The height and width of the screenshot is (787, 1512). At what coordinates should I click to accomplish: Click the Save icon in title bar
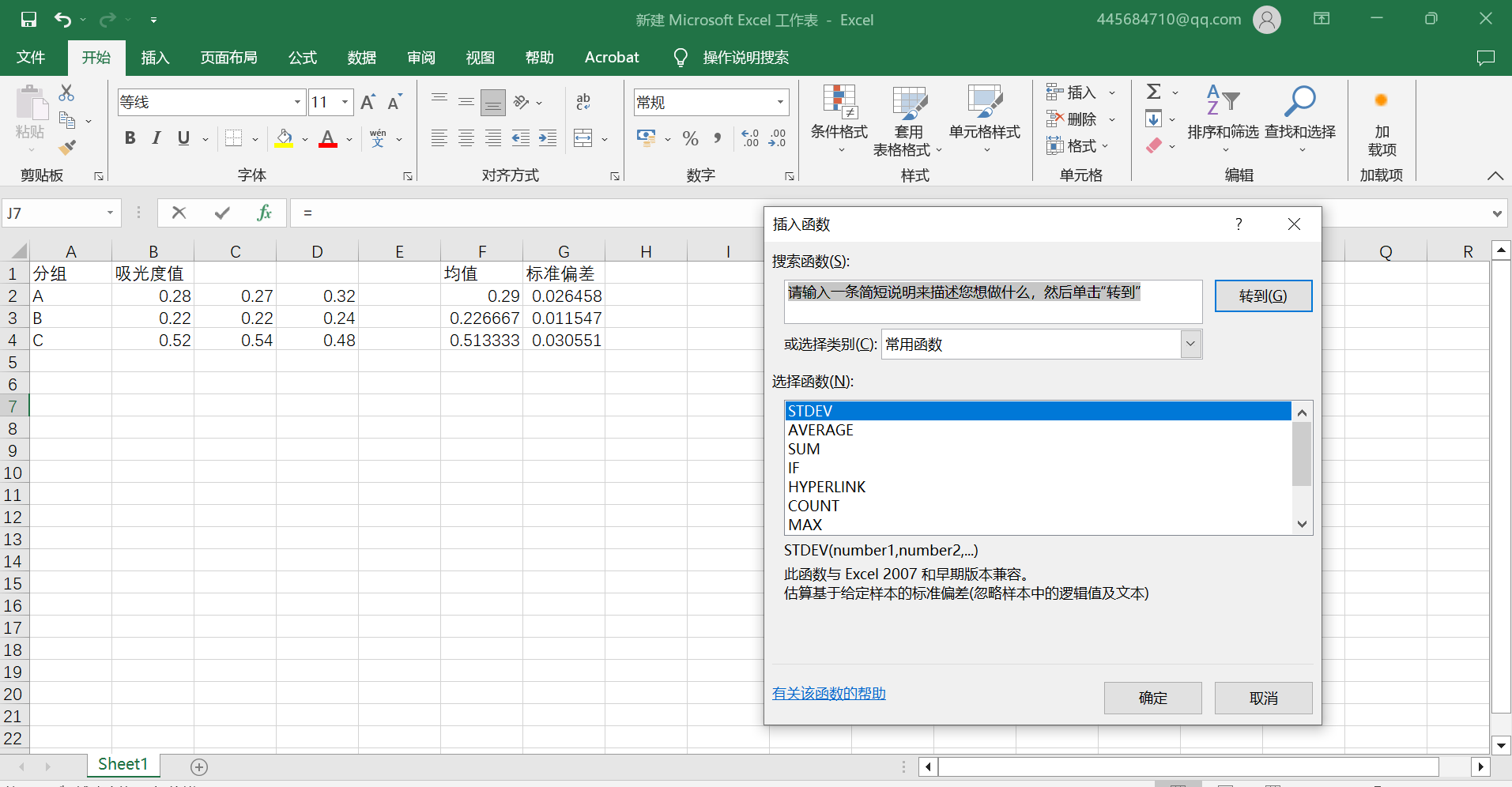click(x=28, y=20)
